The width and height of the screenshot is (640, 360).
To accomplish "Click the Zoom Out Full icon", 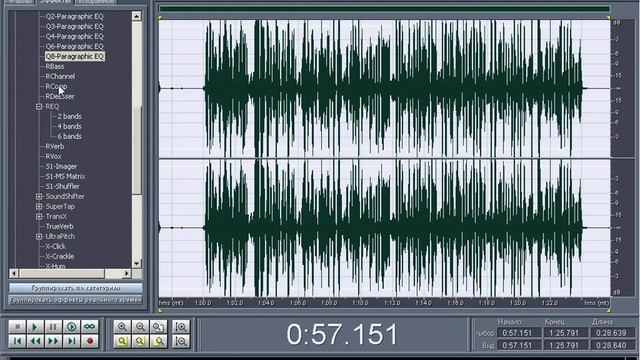I will click(158, 327).
